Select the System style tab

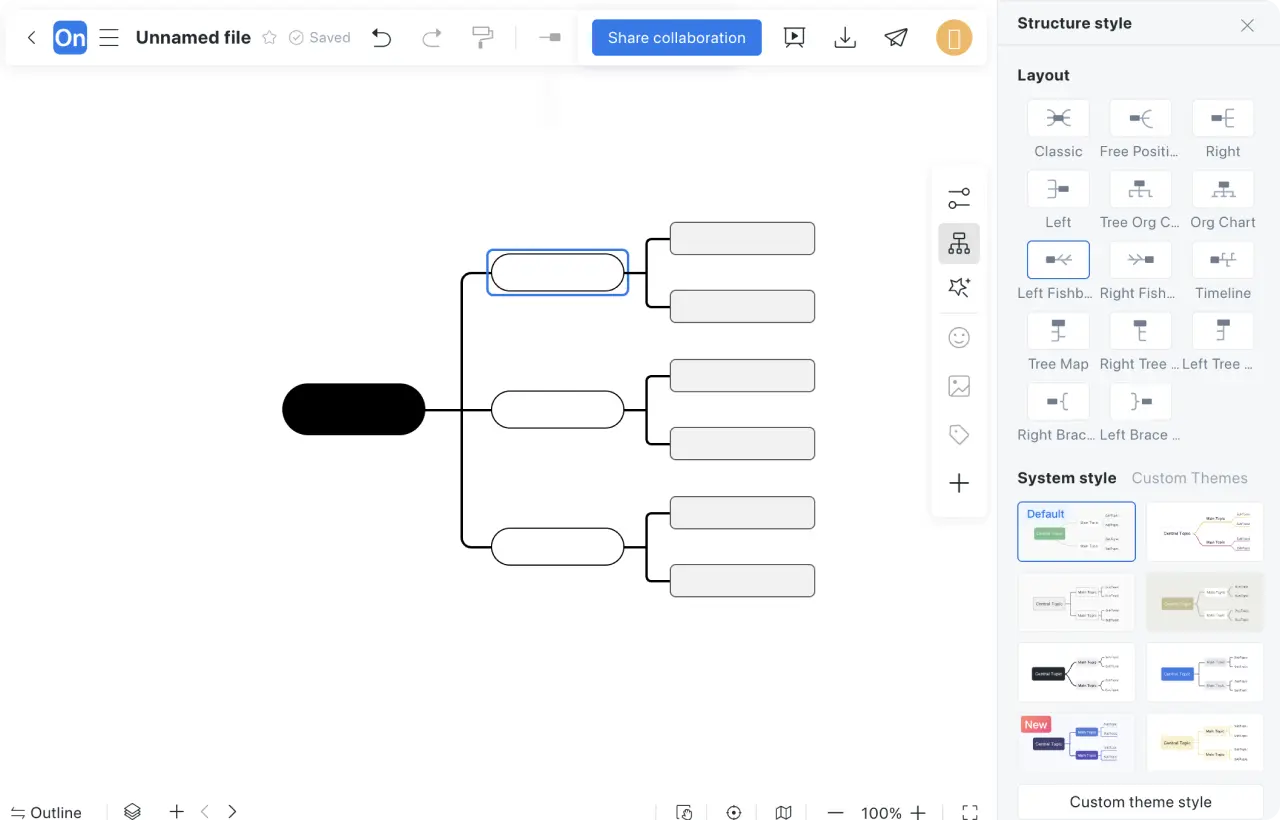point(1066,478)
